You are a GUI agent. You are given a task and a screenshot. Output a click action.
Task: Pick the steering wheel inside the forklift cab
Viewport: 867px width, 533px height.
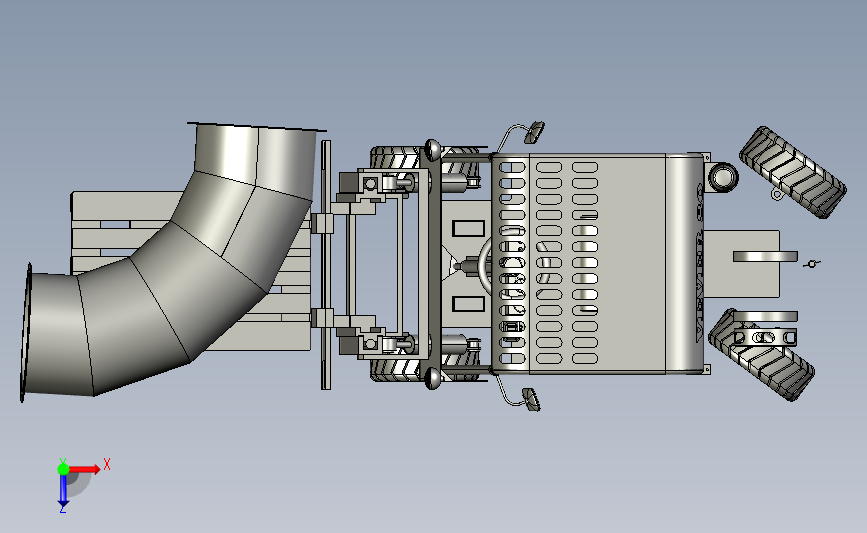pos(485,265)
